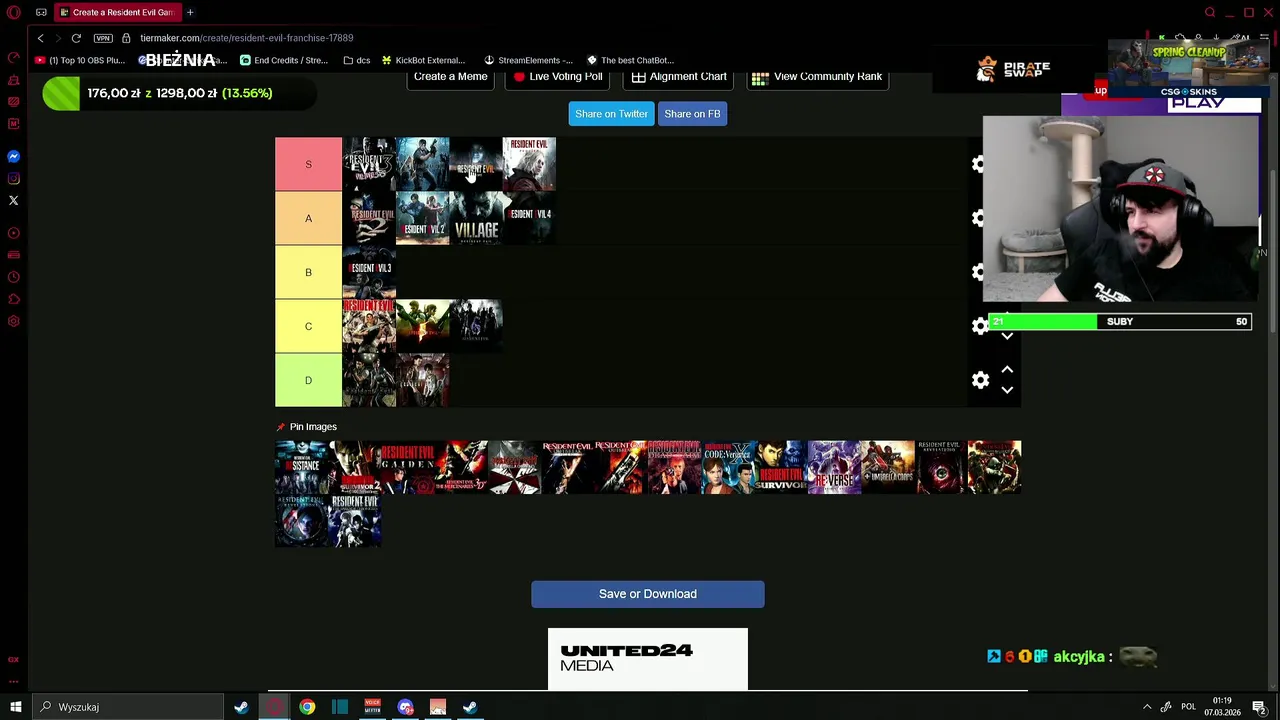Open settings gear for A tier

click(x=979, y=218)
